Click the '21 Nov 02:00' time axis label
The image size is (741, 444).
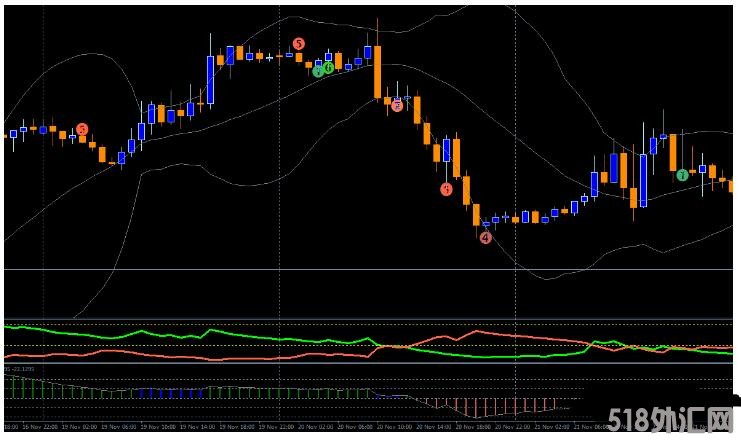(x=552, y=427)
